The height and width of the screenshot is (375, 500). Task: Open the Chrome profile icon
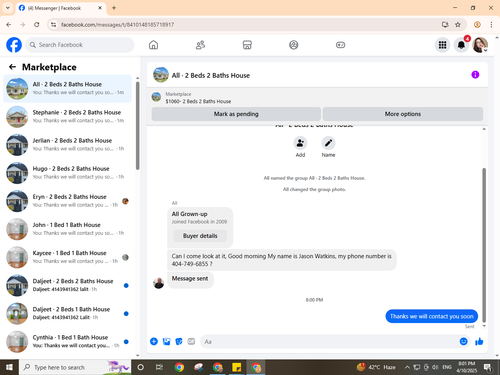[477, 24]
